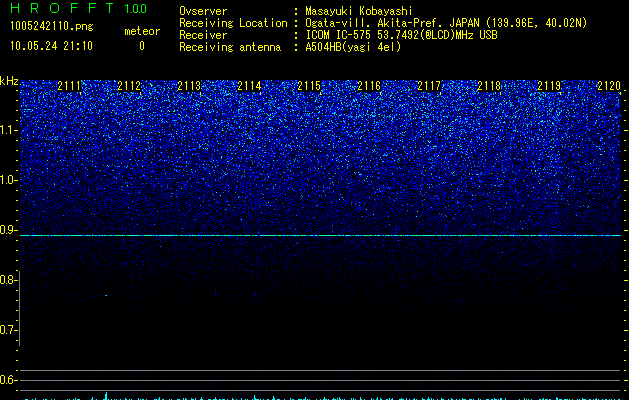Image resolution: width=629 pixels, height=400 pixels.
Task: Click the 0.9 kHz axis label
Action: tap(8, 230)
